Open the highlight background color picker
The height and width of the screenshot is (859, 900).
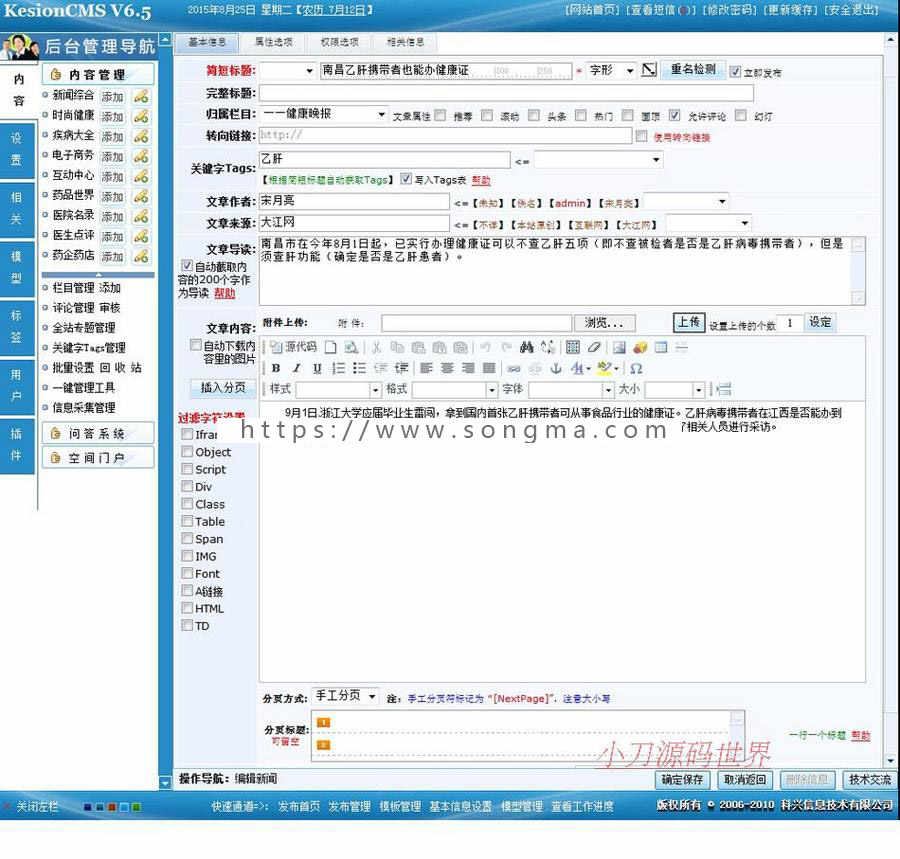coord(607,368)
